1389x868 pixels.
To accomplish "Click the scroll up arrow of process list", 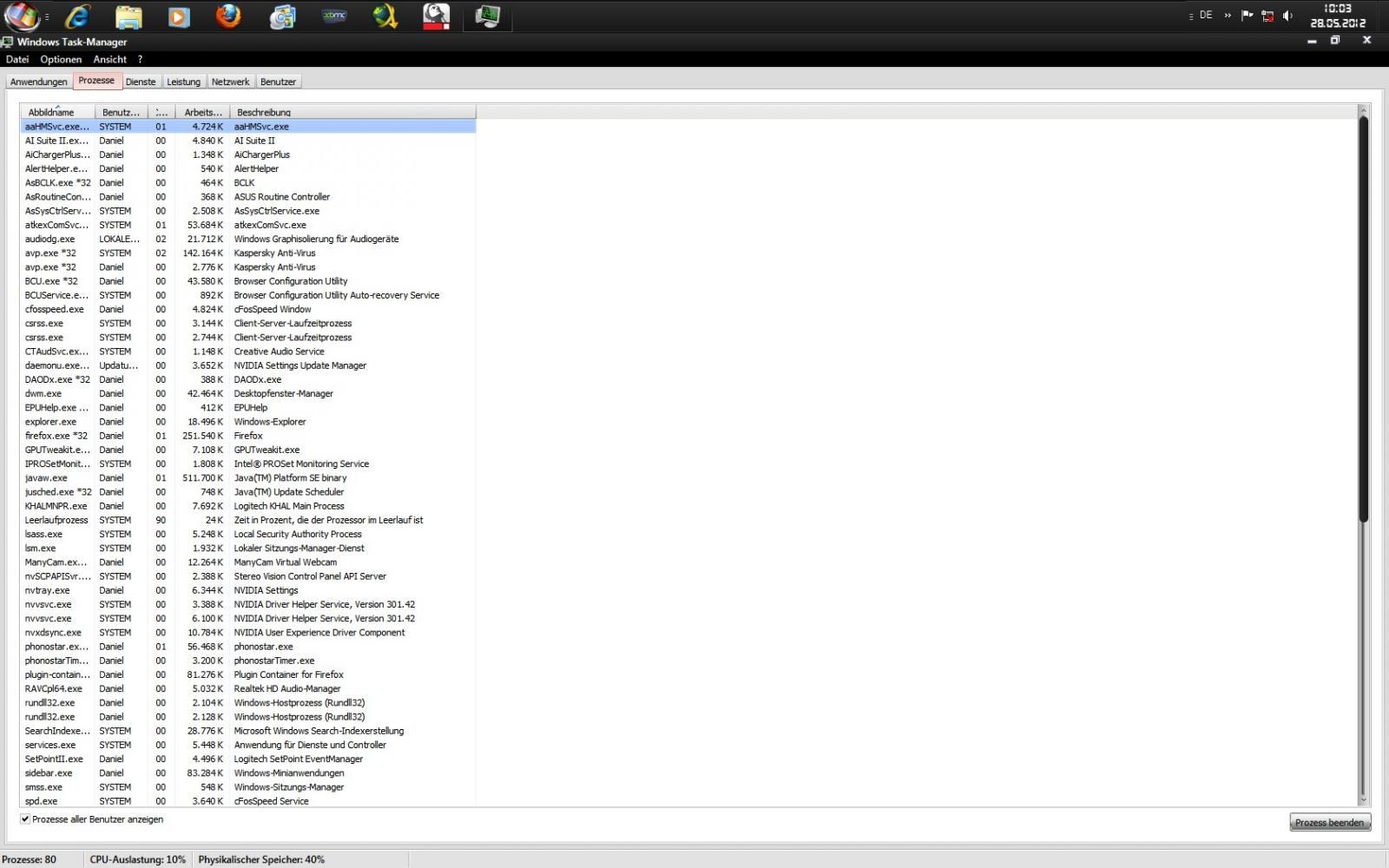I will pos(1363,110).
